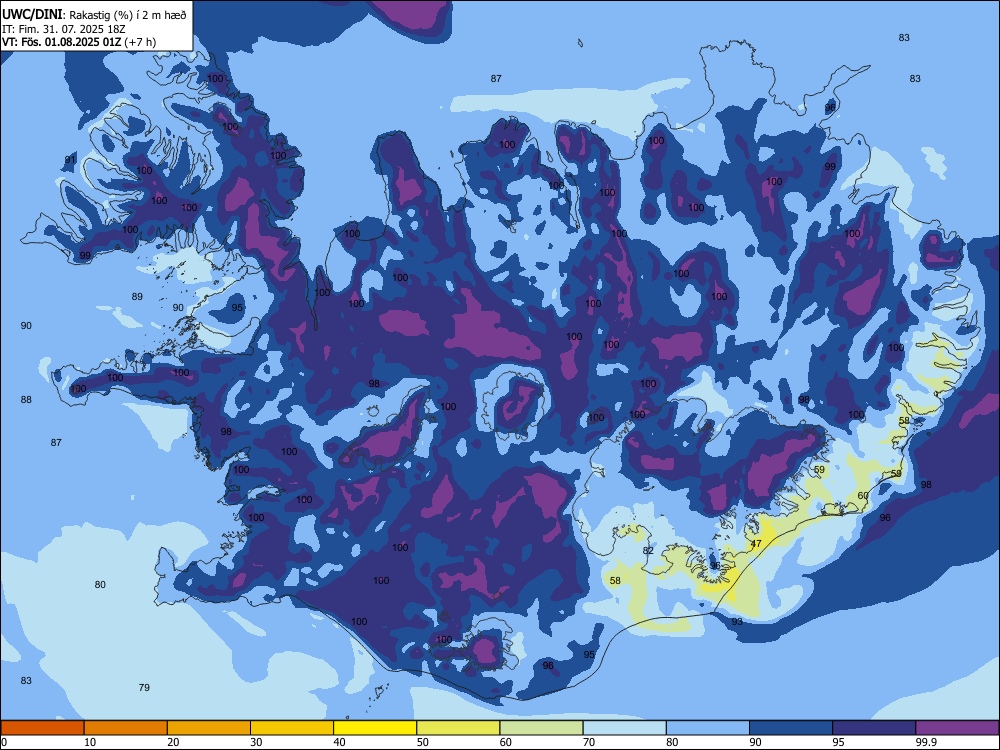The image size is (1000, 750).
Task: Click the 10 legend scale label
Action: (90, 742)
